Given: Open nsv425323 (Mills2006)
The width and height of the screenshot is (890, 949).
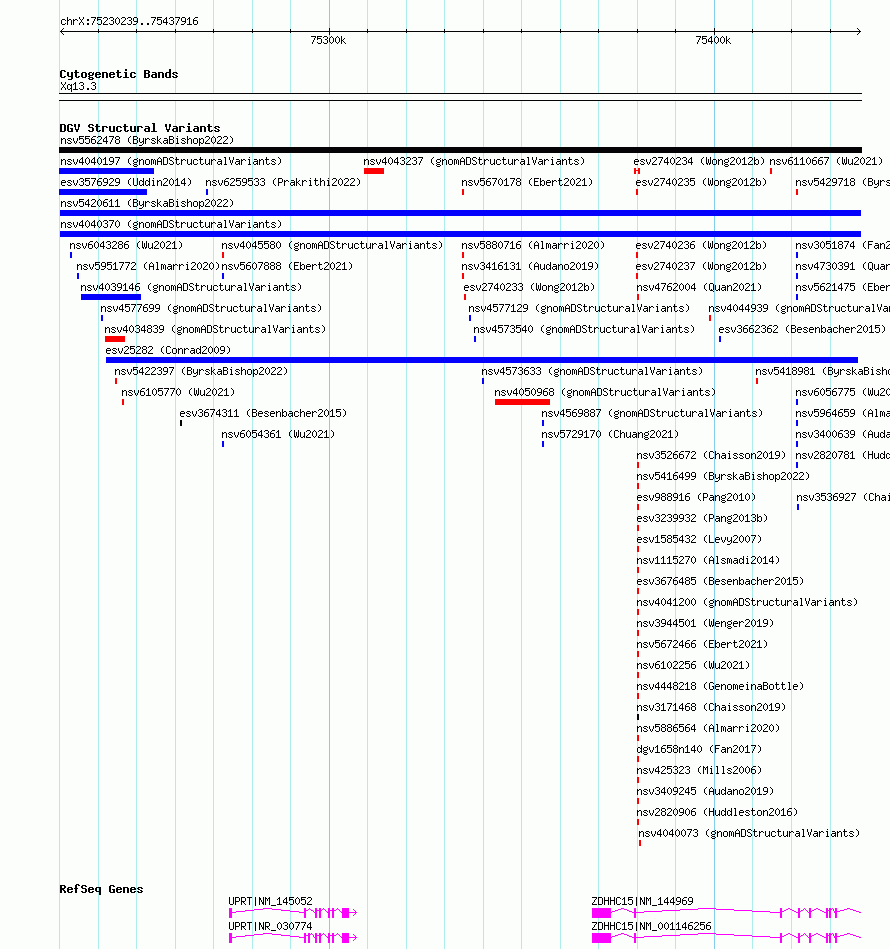Looking at the screenshot, I should tap(699, 770).
